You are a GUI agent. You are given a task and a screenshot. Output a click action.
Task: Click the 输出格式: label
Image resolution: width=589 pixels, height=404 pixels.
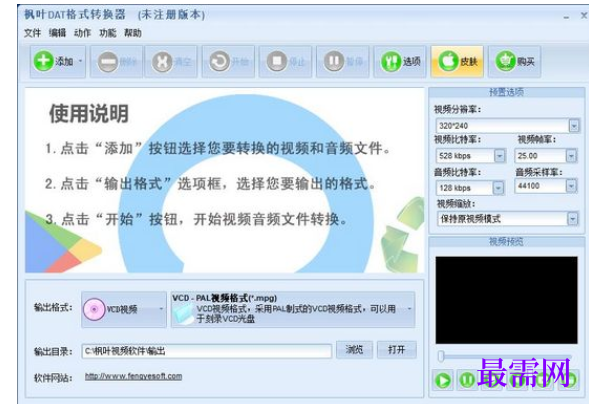click(53, 308)
